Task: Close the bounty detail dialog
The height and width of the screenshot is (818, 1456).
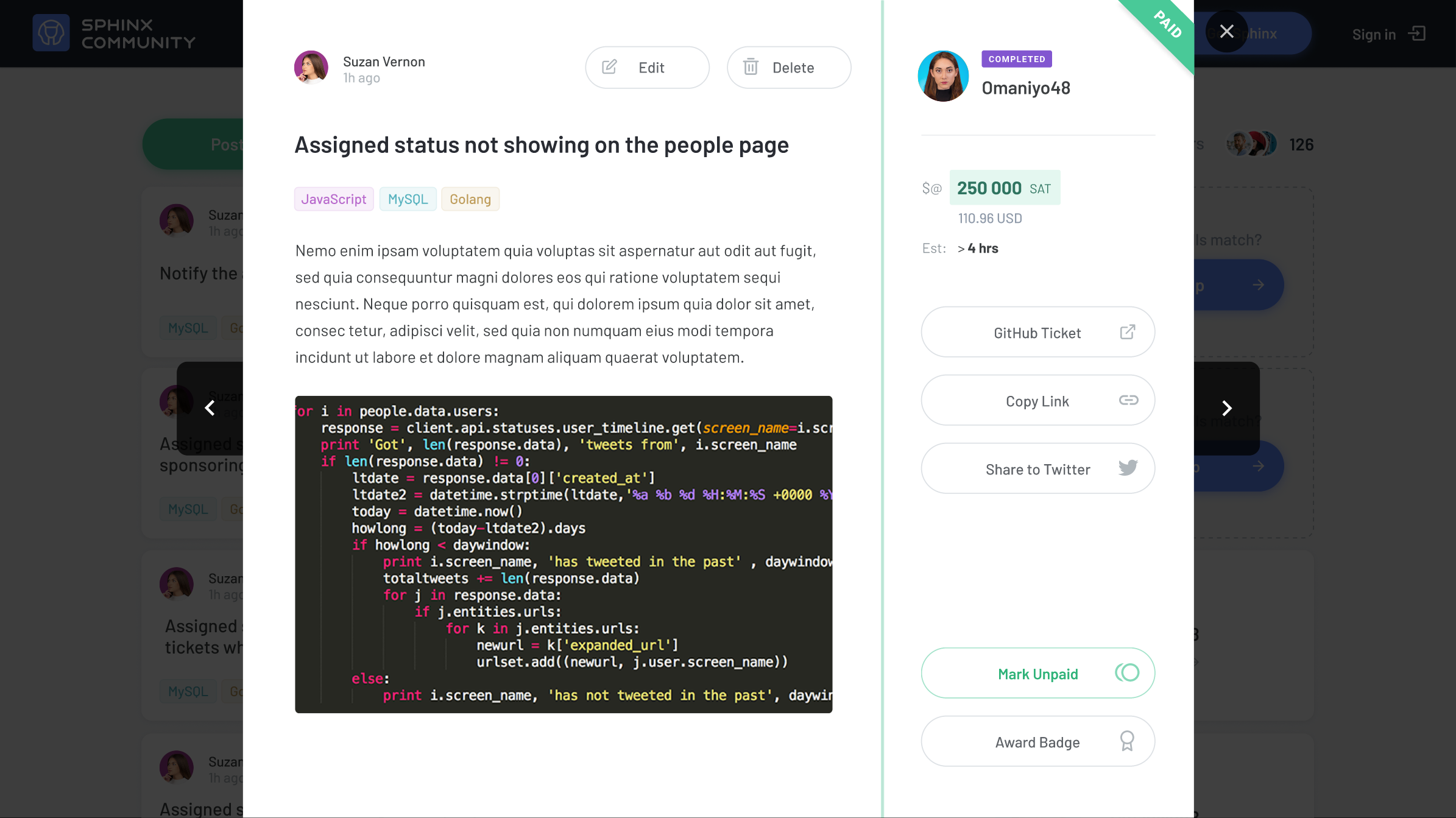Action: [1227, 32]
